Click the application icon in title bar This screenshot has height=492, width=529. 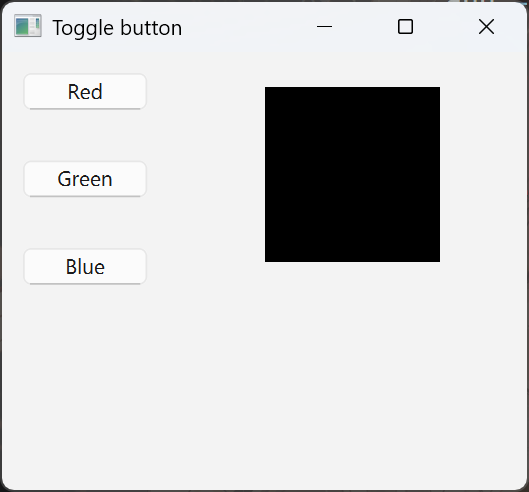[x=28, y=26]
